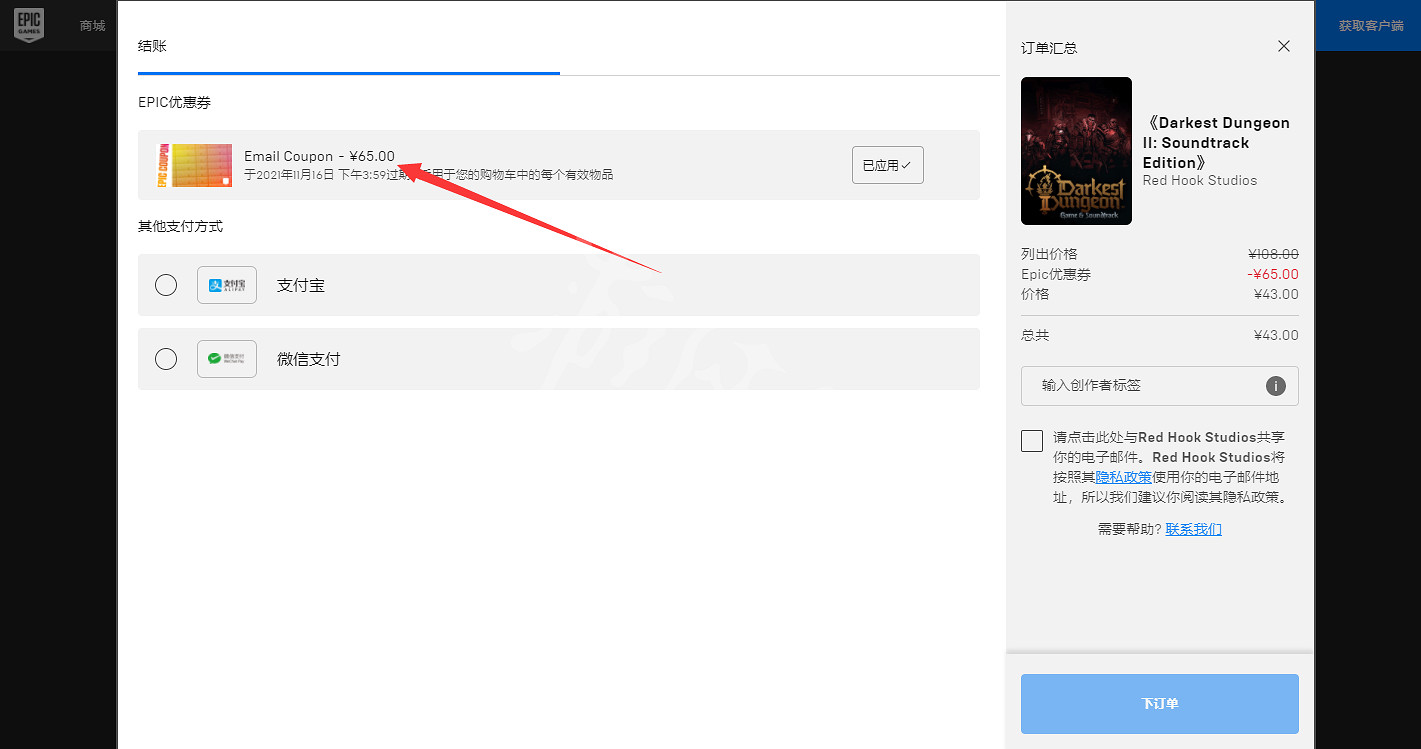Click the 微信支付 payment option label
The width and height of the screenshot is (1421, 749).
(308, 359)
